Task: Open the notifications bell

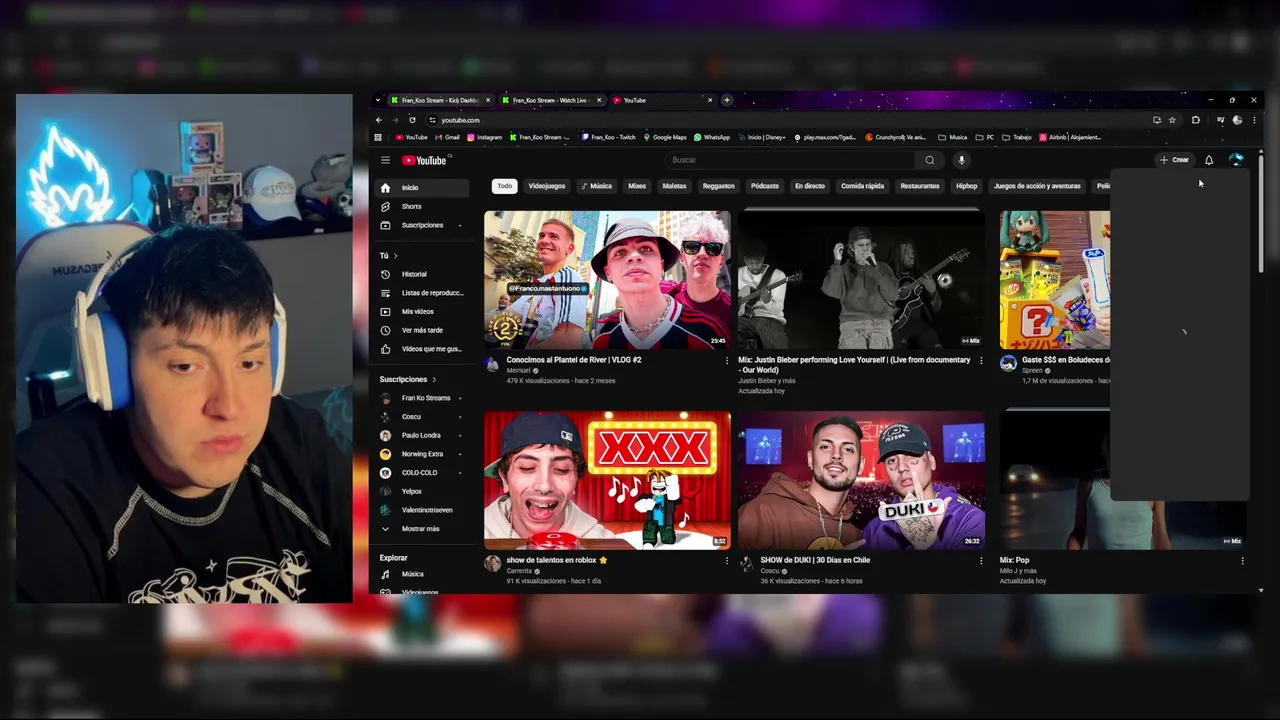Action: pos(1209,160)
